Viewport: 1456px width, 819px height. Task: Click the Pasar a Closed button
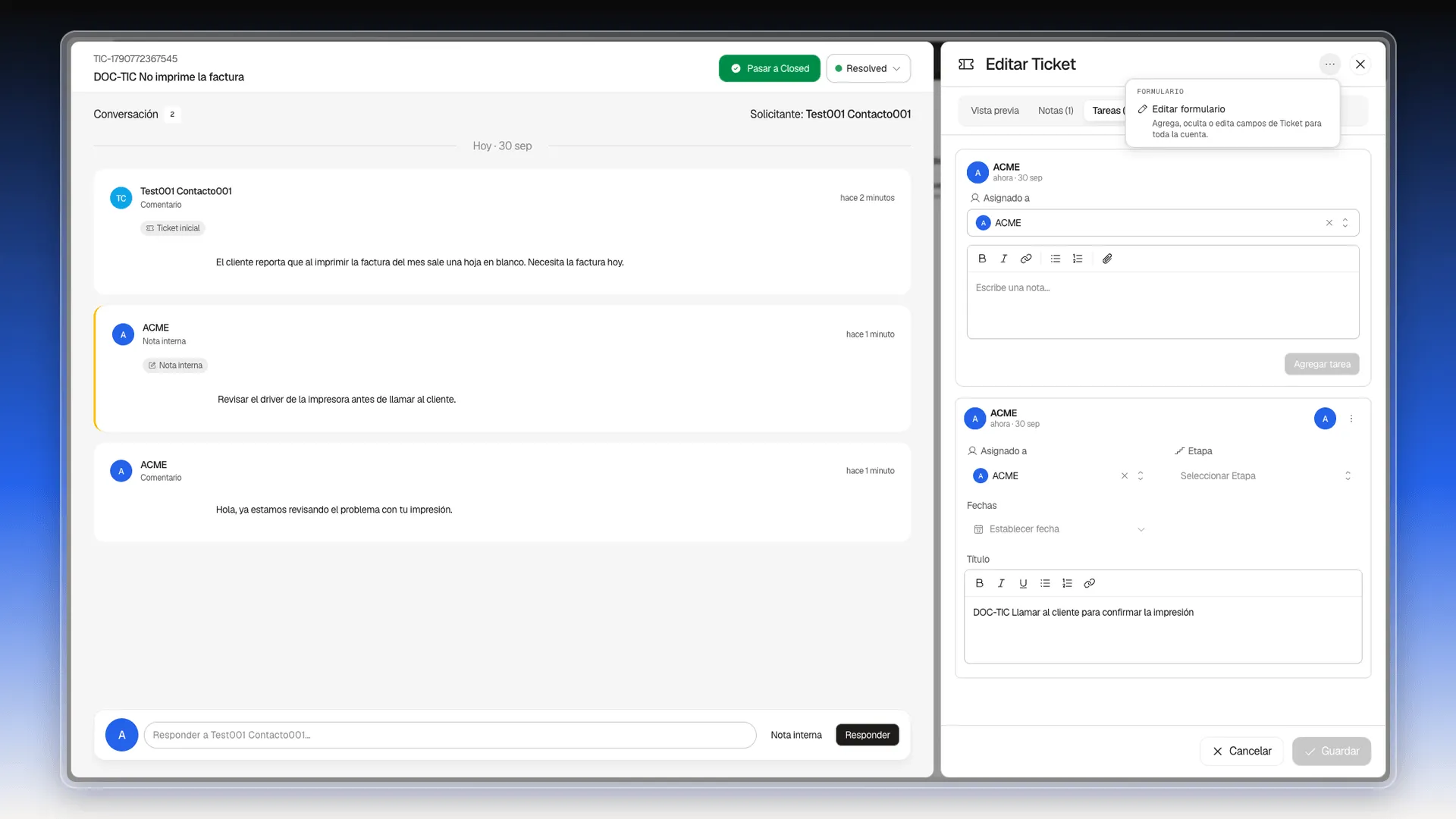point(770,68)
